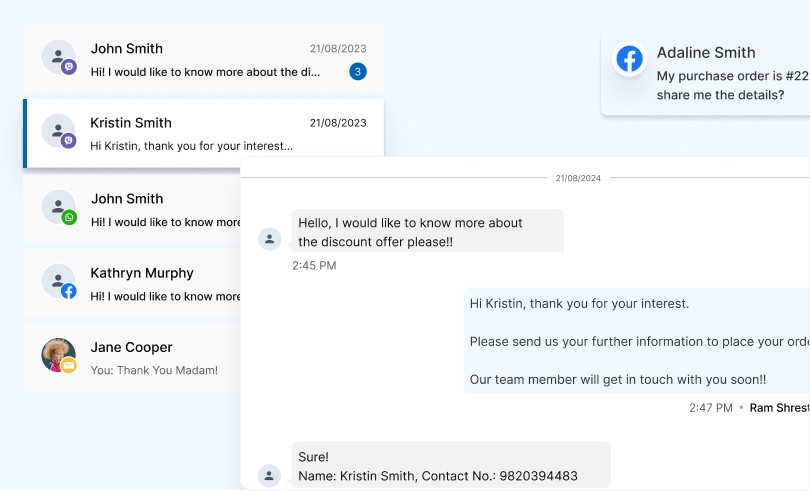
Task: Click sender avatar next to the Hello message
Action: (x=270, y=239)
